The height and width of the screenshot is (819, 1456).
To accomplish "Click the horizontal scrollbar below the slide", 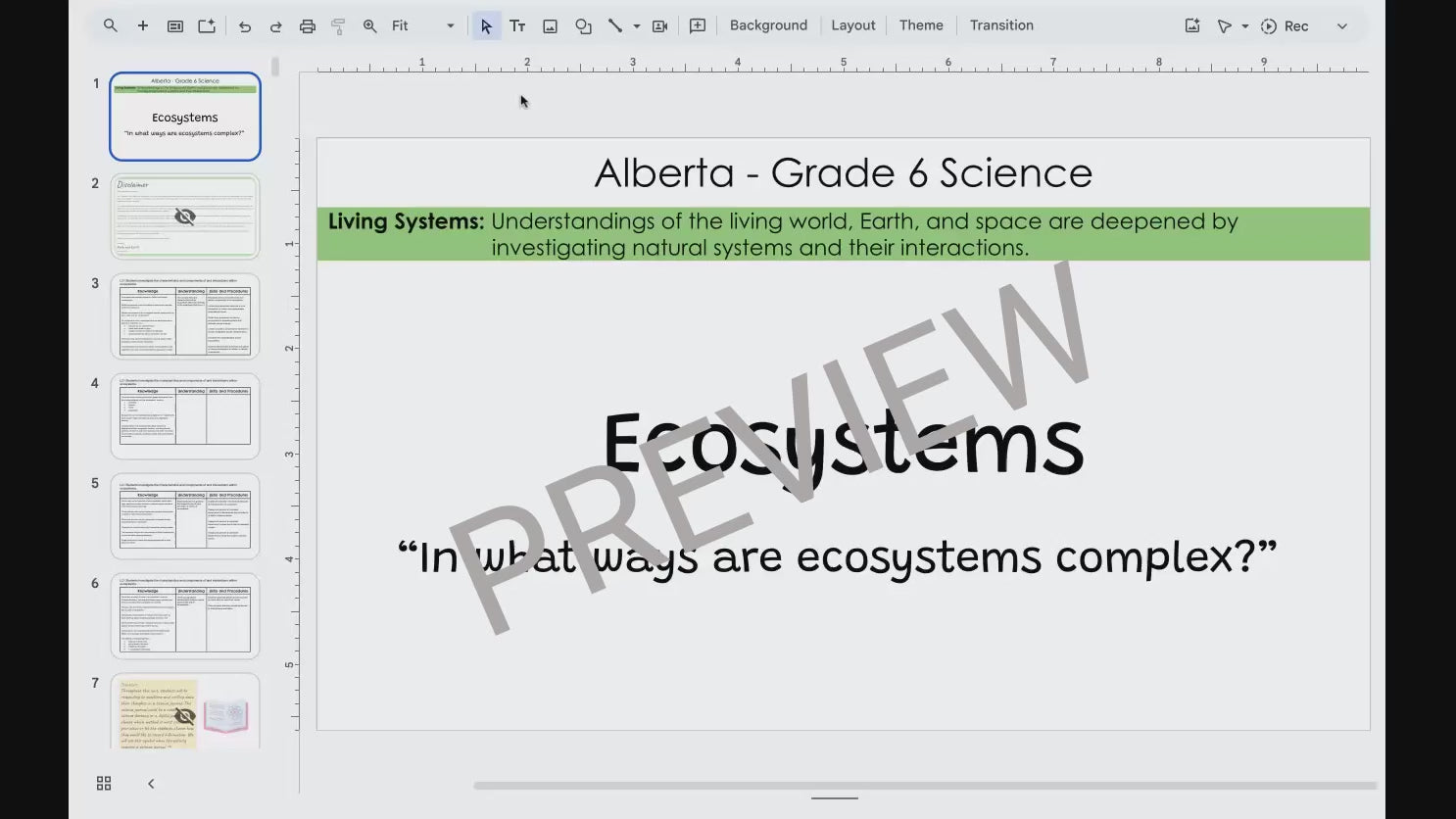I will point(924,786).
